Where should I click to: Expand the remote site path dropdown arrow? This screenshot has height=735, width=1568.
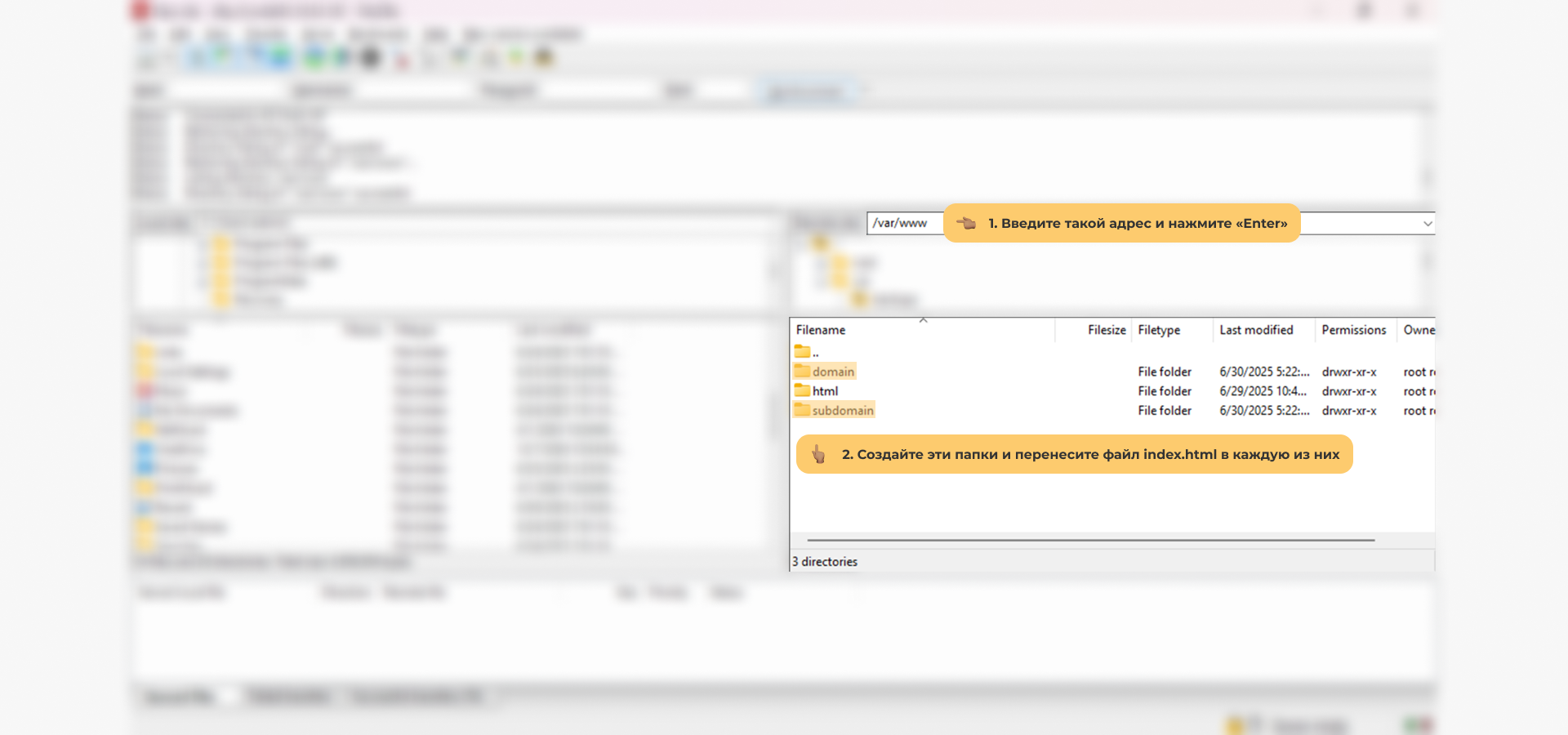click(x=1428, y=224)
